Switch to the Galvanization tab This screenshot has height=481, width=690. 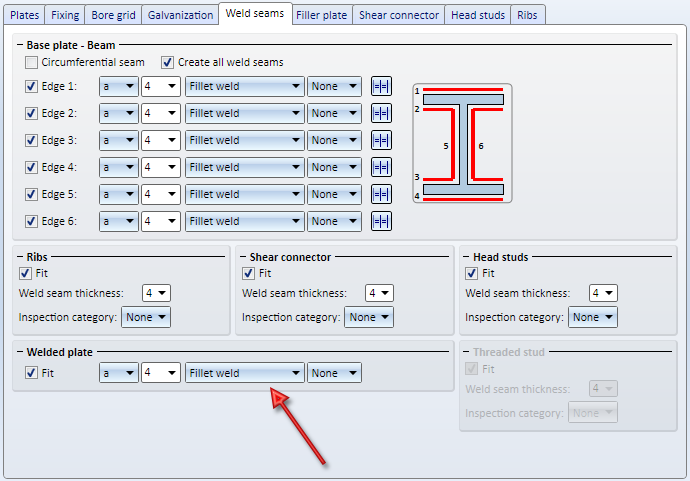tap(180, 15)
